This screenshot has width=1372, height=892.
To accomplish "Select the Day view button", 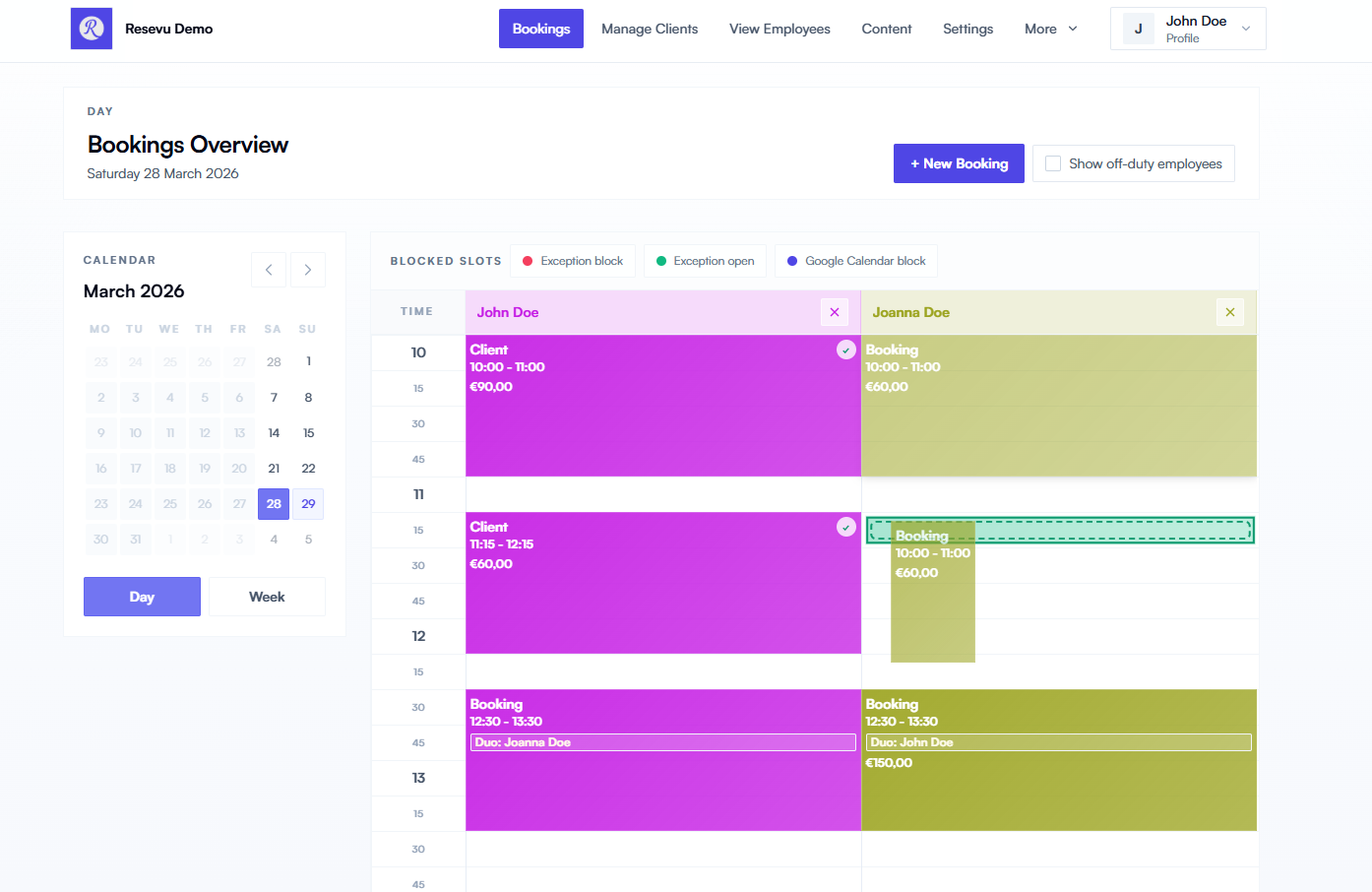I will [142, 596].
